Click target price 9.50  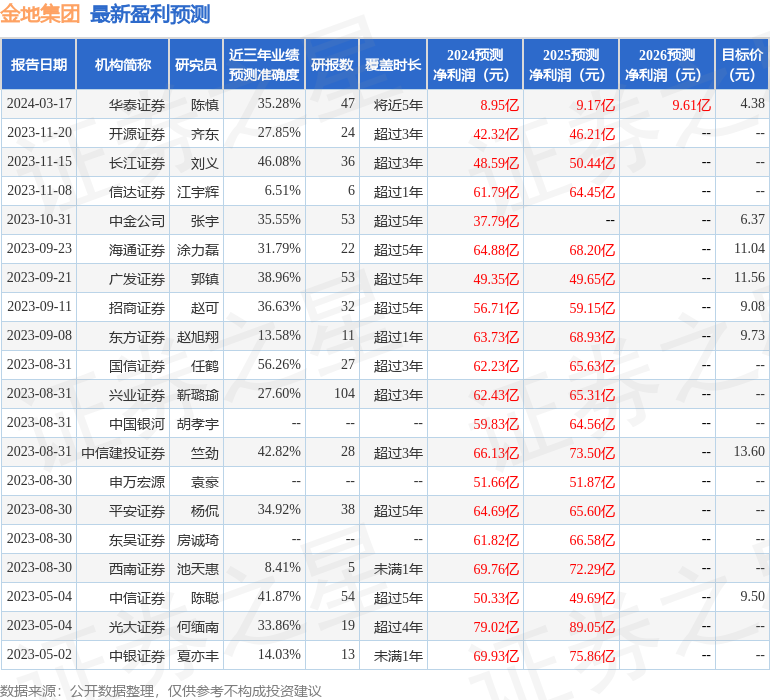coord(752,596)
